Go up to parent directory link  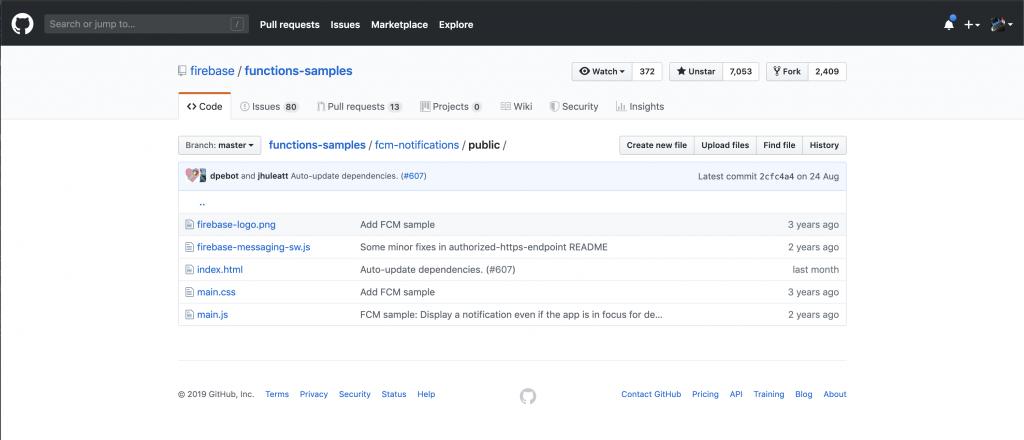pos(201,203)
